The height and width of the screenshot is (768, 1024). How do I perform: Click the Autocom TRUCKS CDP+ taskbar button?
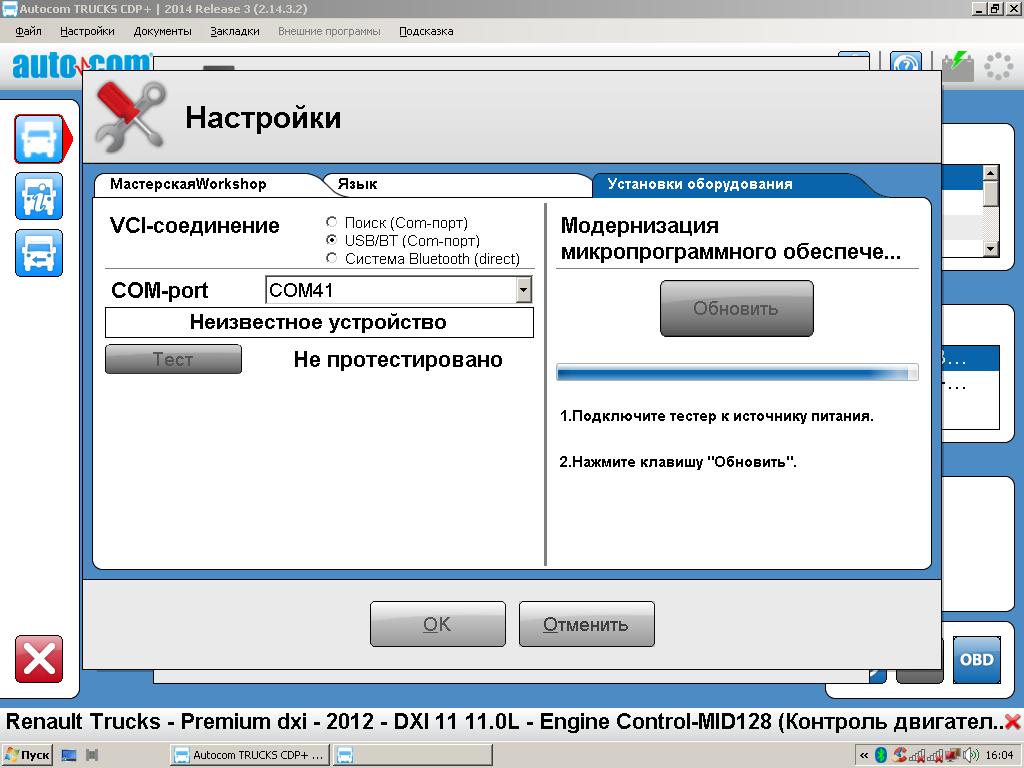[x=249, y=755]
